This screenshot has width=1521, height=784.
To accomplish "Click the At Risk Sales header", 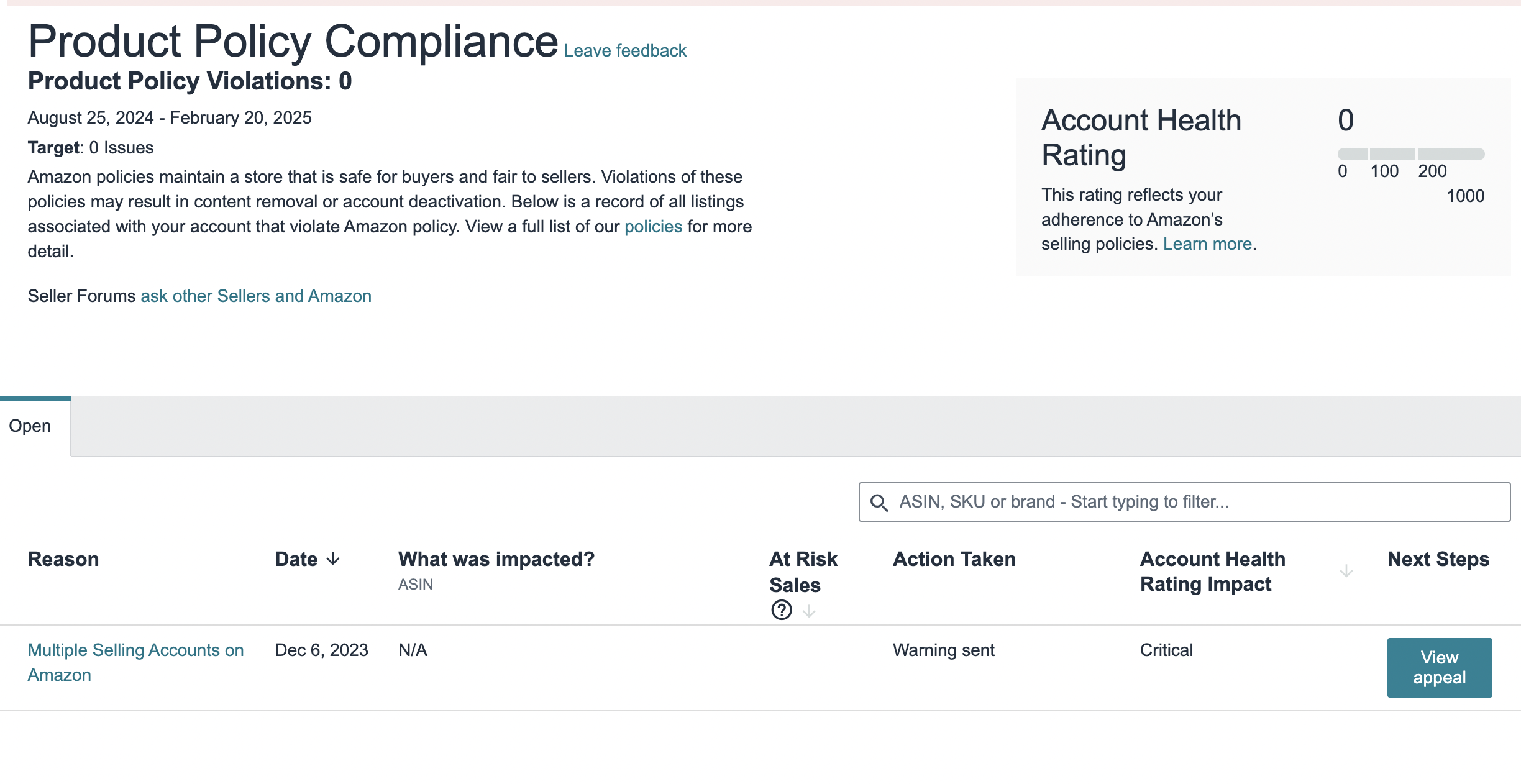I will (803, 572).
